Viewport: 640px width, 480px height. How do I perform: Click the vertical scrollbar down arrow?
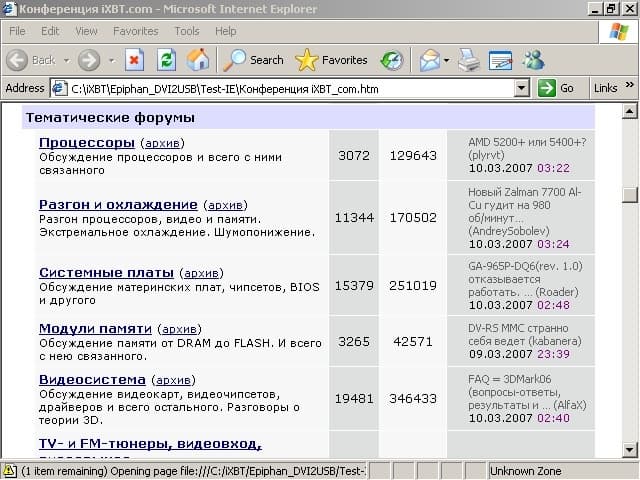tap(629, 450)
